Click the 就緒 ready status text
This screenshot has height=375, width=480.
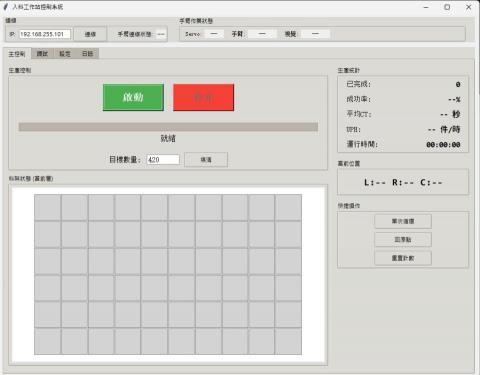168,138
